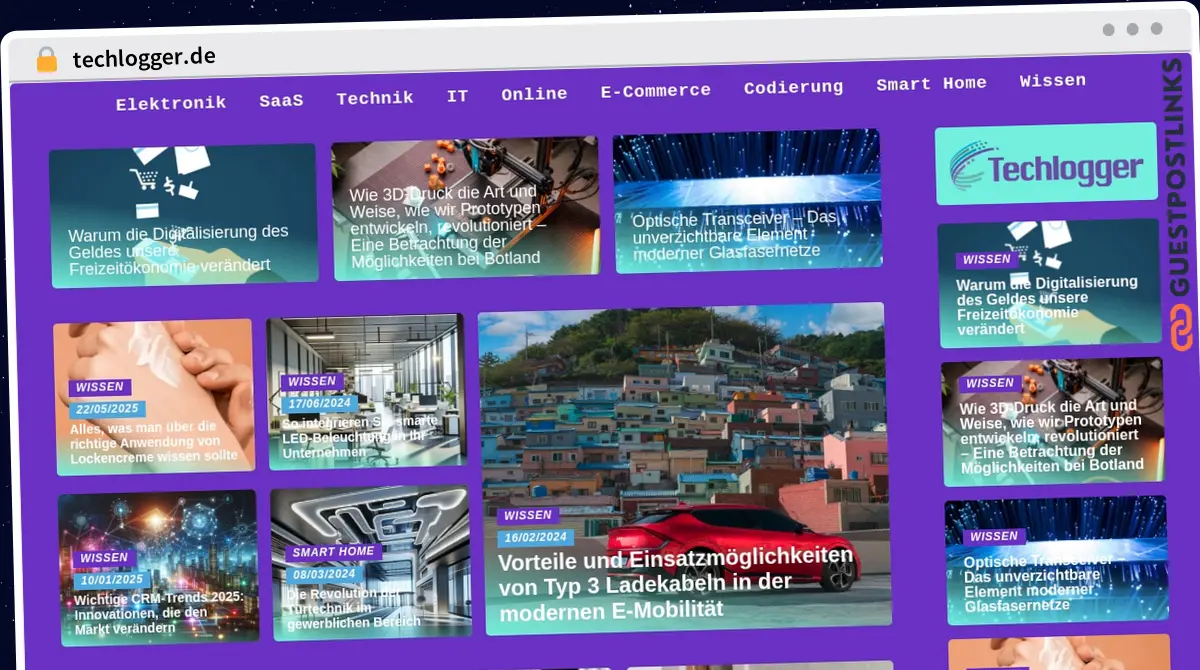The width and height of the screenshot is (1200, 670).
Task: Open the E-Commerce menu item
Action: (x=656, y=90)
